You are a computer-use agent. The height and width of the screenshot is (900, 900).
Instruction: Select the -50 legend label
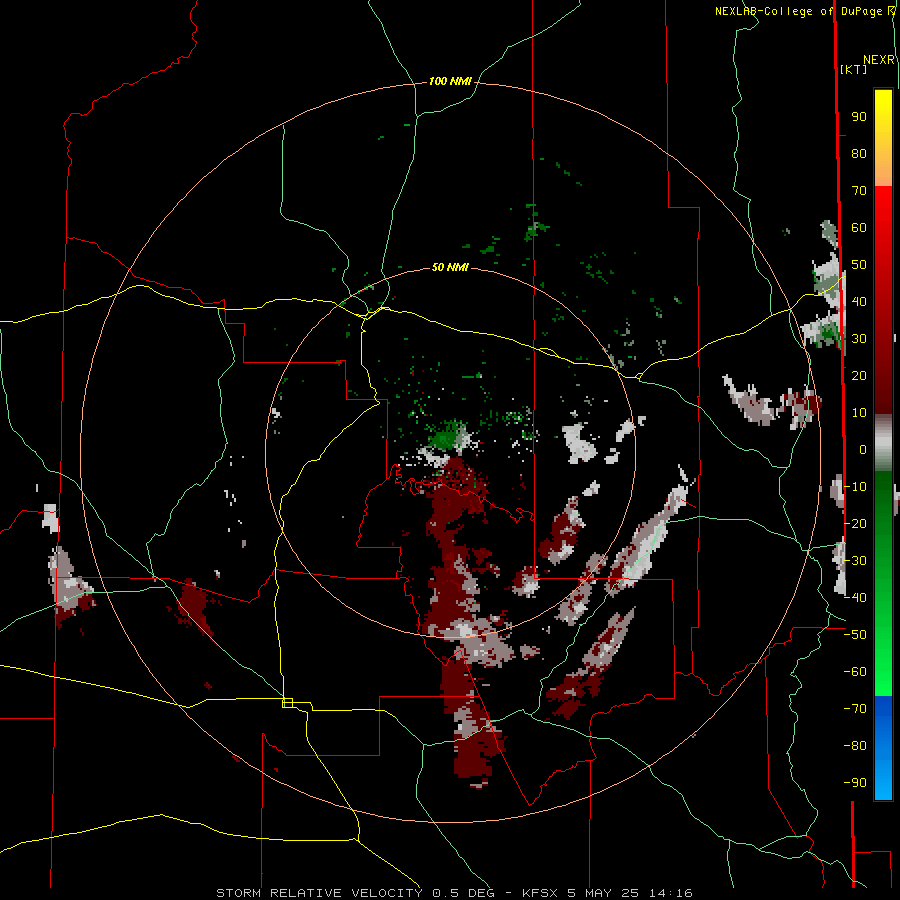click(x=855, y=635)
